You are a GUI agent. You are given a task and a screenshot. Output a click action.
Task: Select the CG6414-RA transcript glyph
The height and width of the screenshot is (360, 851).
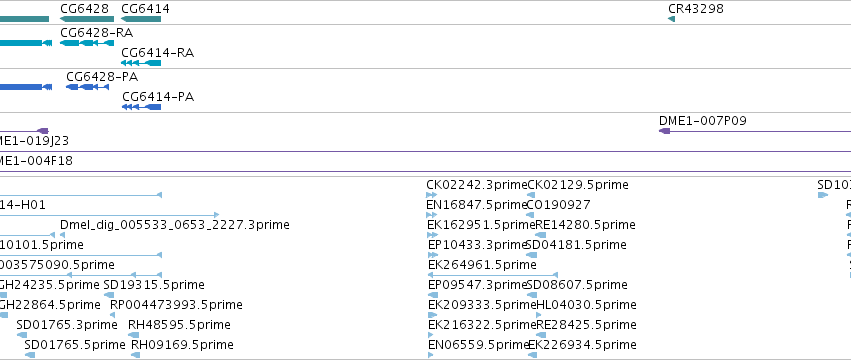(x=141, y=63)
